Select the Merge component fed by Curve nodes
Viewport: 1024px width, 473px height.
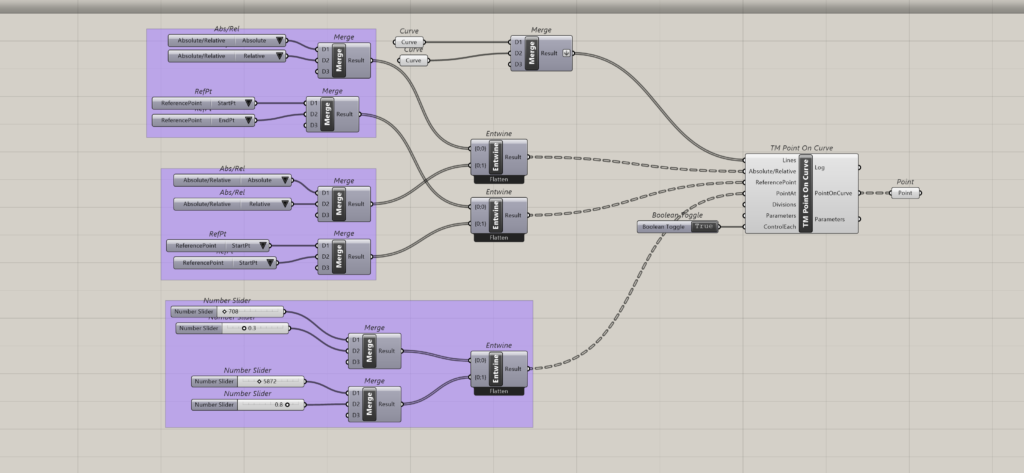point(532,53)
